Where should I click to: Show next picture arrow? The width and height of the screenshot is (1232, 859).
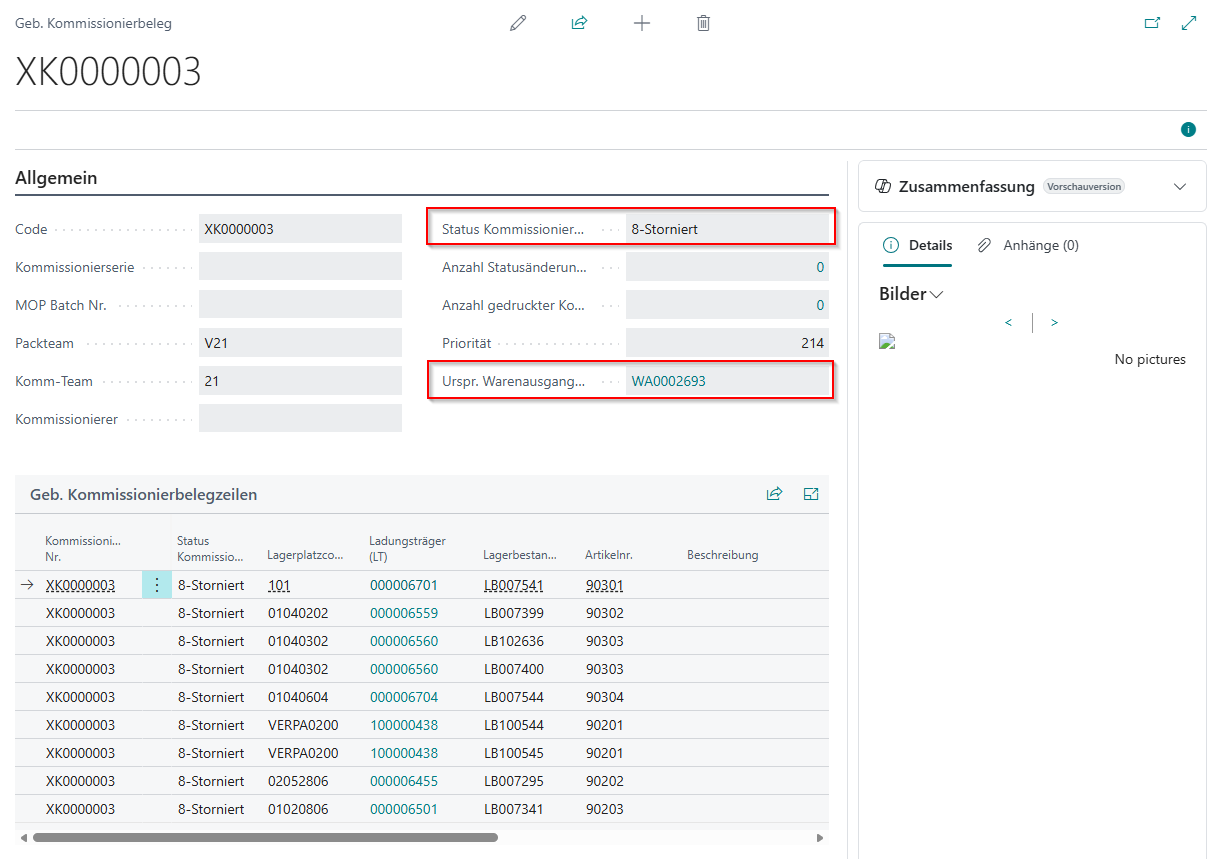(x=1054, y=322)
